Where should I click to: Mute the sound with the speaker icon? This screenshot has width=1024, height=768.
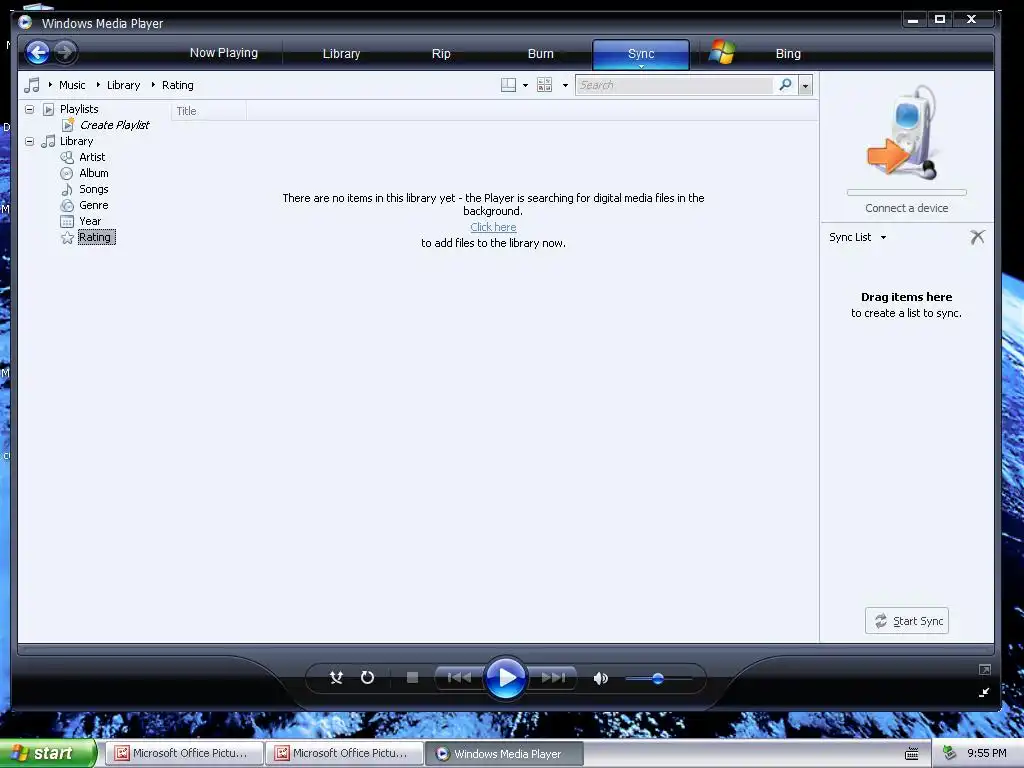coord(601,679)
